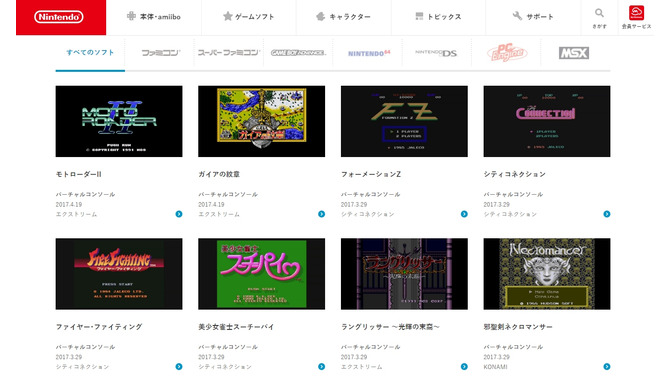Image resolution: width=670 pixels, height=377 pixels.
Task: Open the City Connection thumbnail
Action: tap(547, 121)
